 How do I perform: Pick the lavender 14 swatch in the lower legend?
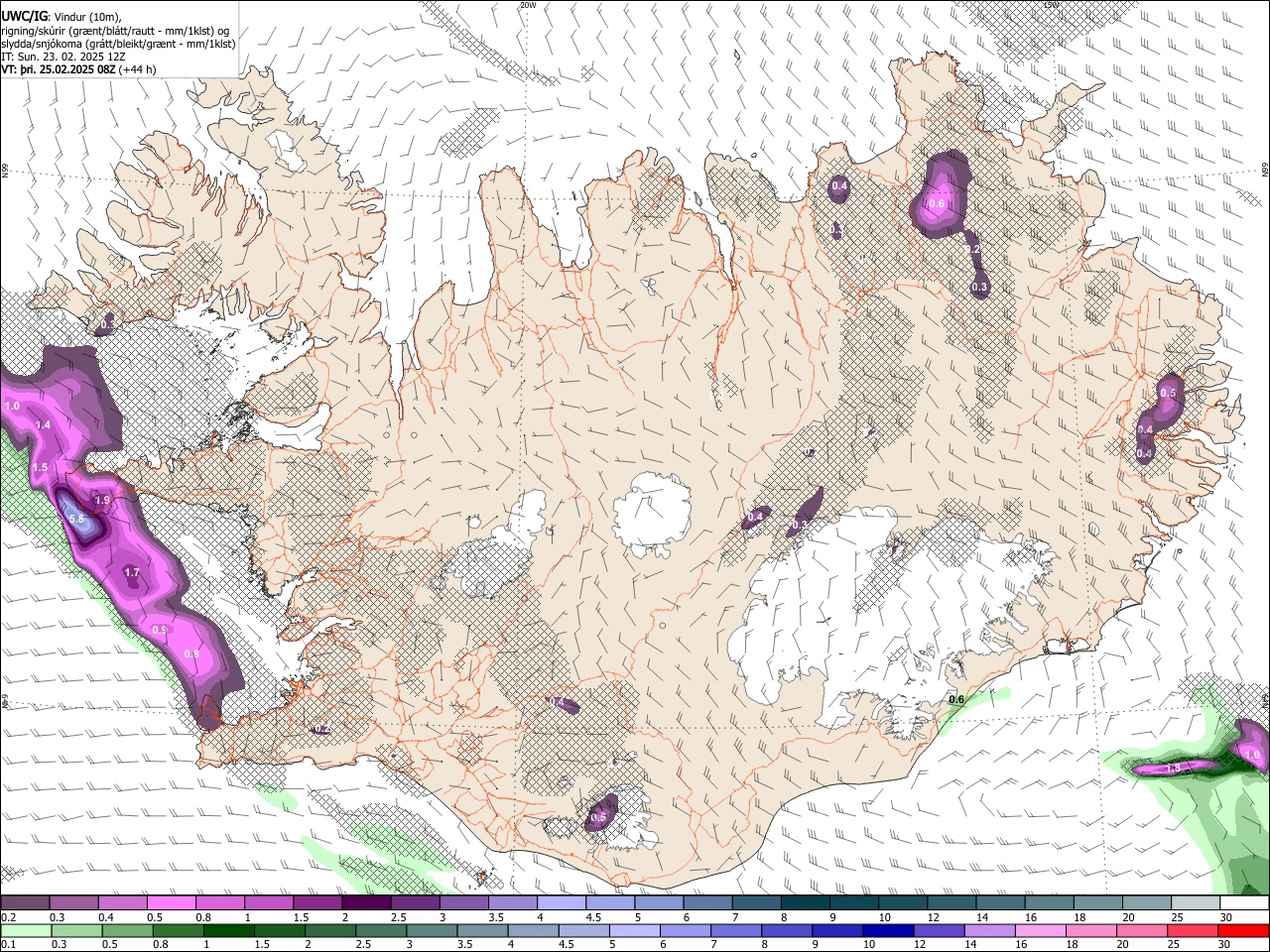[x=989, y=930]
